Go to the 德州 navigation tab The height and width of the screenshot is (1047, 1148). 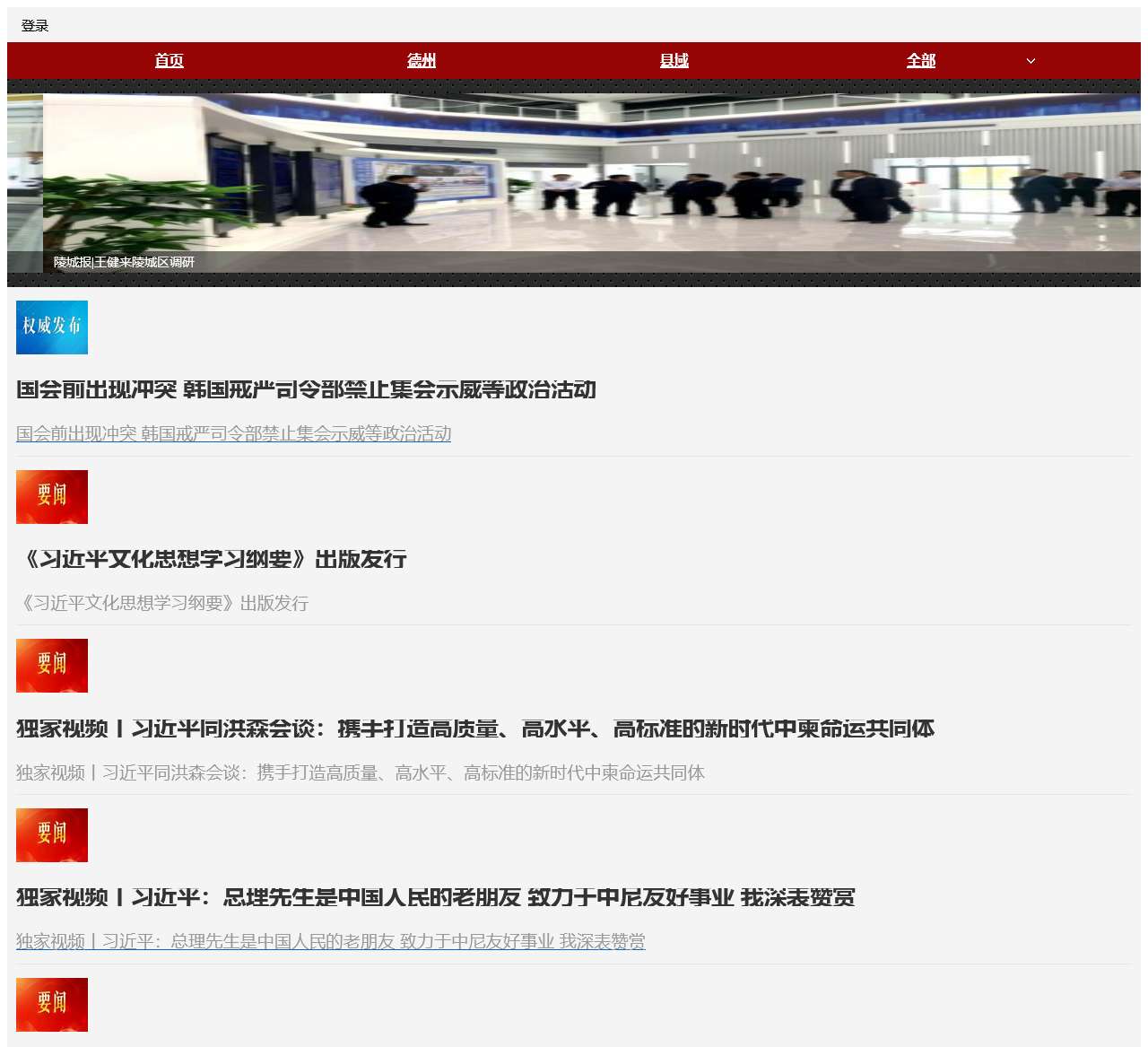[422, 61]
